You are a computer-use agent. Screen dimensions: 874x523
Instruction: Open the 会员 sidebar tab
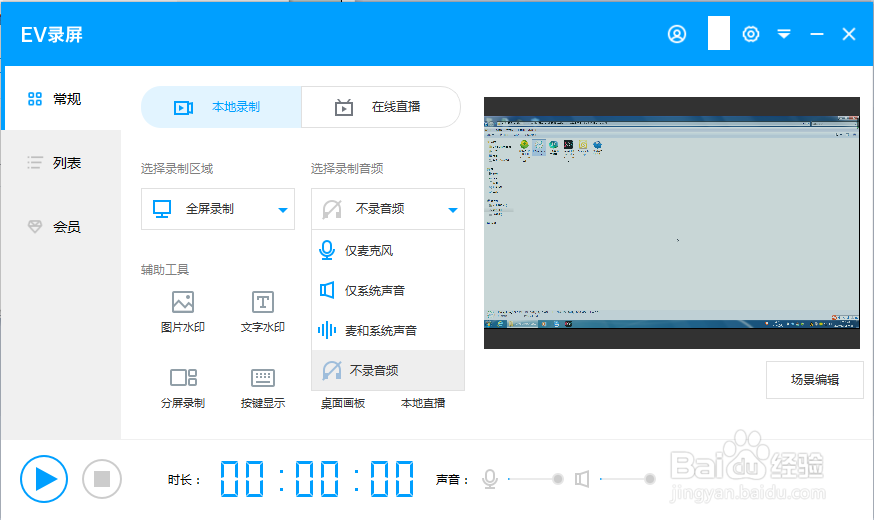click(x=61, y=227)
